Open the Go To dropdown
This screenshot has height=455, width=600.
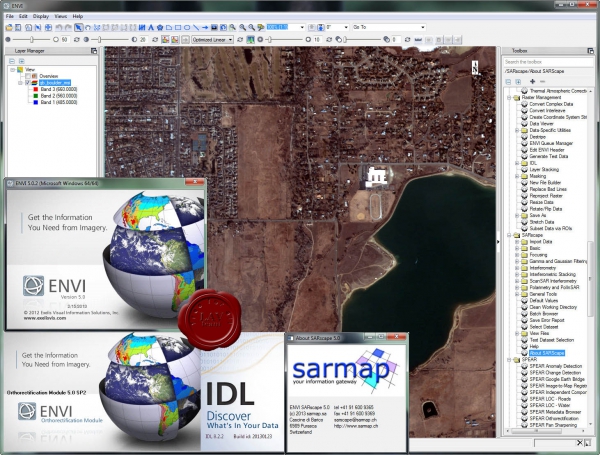(422, 27)
